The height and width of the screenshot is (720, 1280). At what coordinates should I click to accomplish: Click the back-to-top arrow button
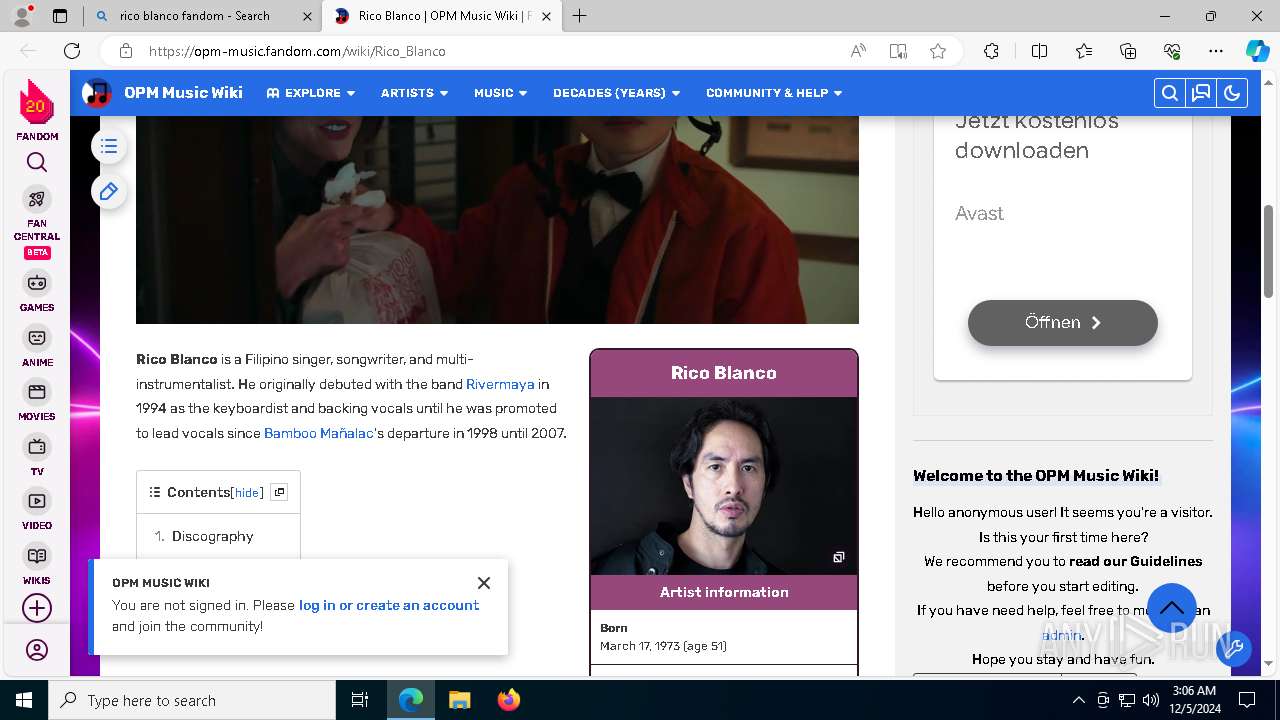pyautogui.click(x=1172, y=608)
